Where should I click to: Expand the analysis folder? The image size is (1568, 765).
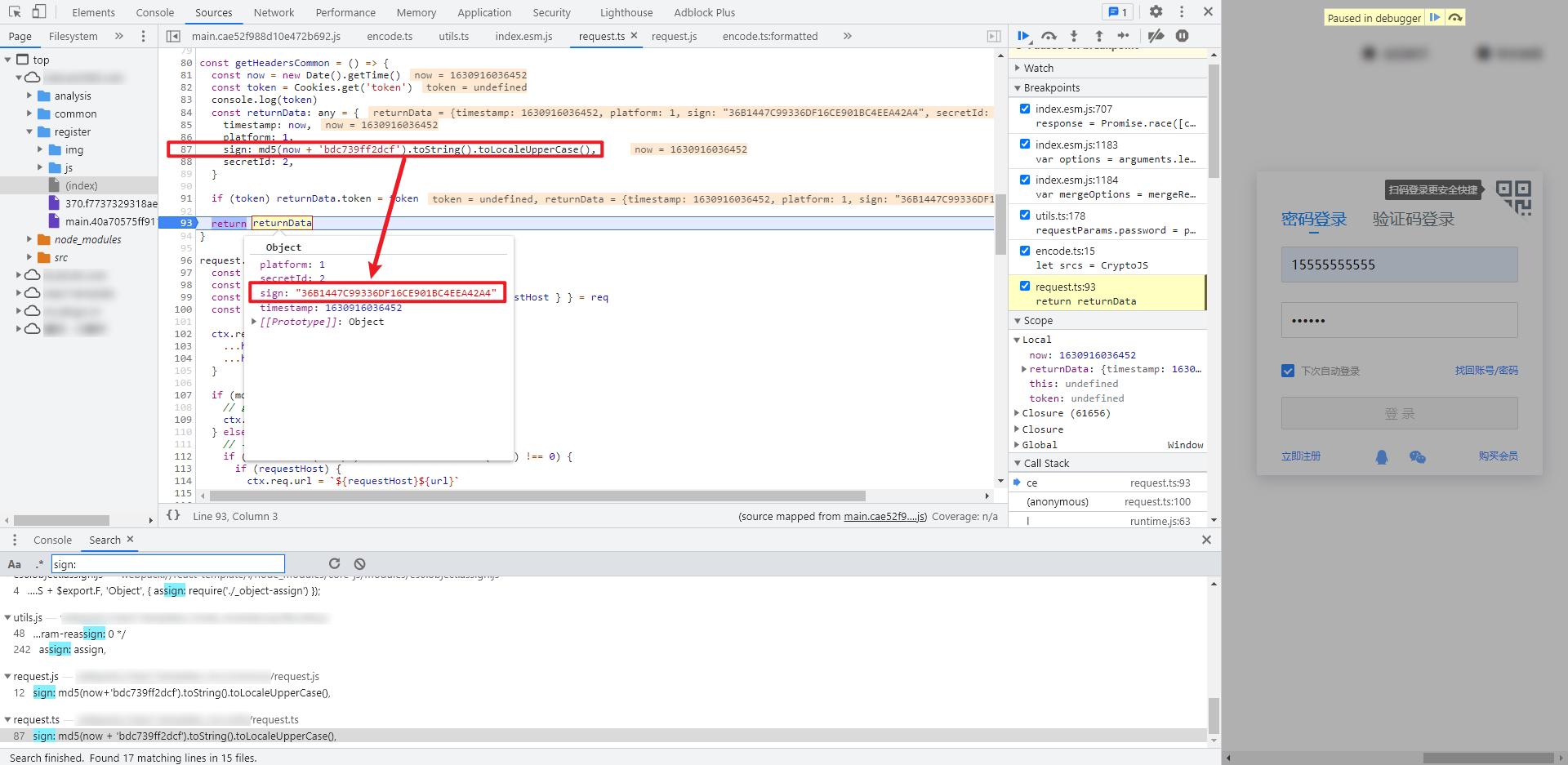click(x=29, y=96)
